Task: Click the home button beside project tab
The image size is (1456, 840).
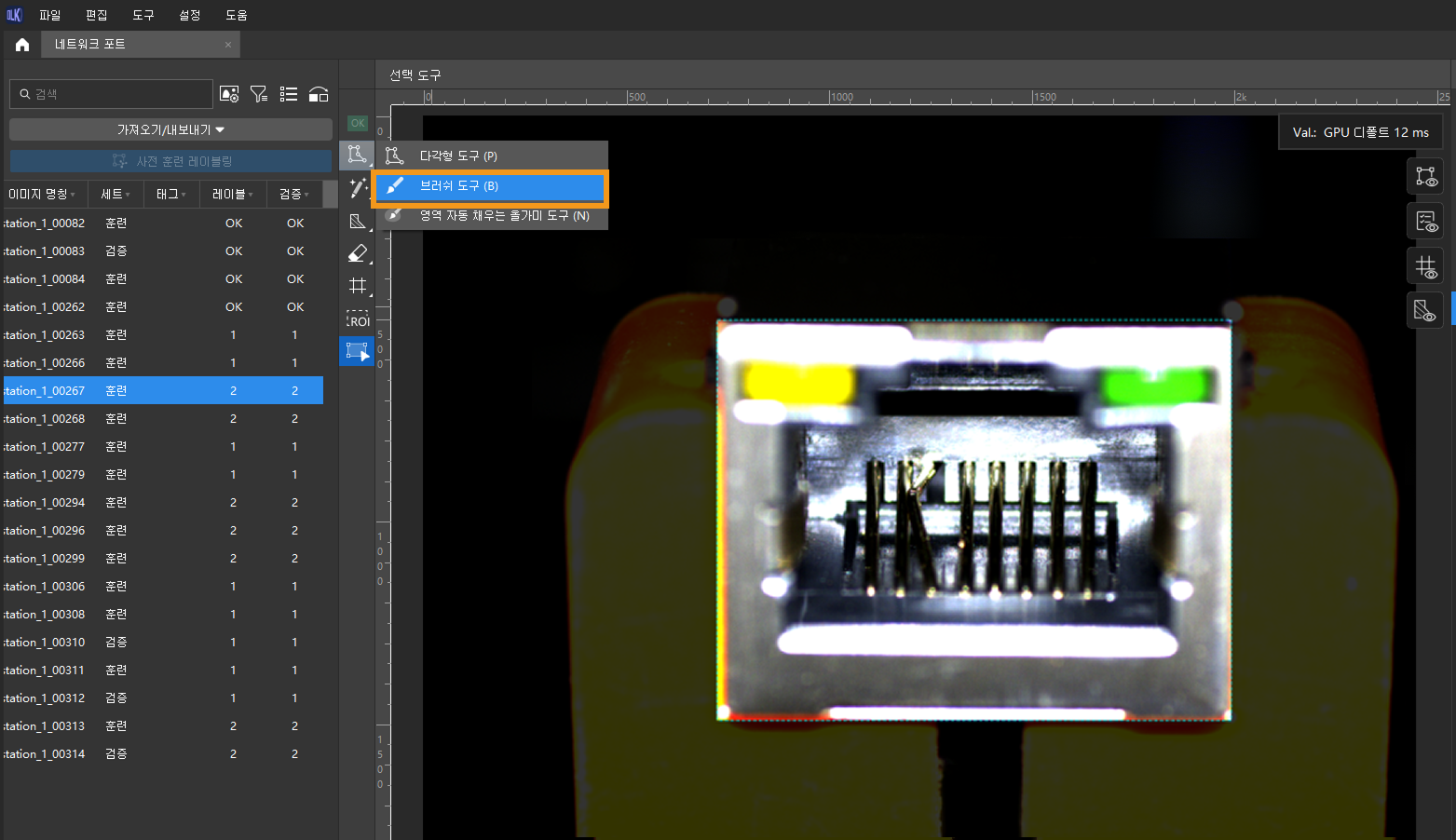Action: (x=22, y=45)
